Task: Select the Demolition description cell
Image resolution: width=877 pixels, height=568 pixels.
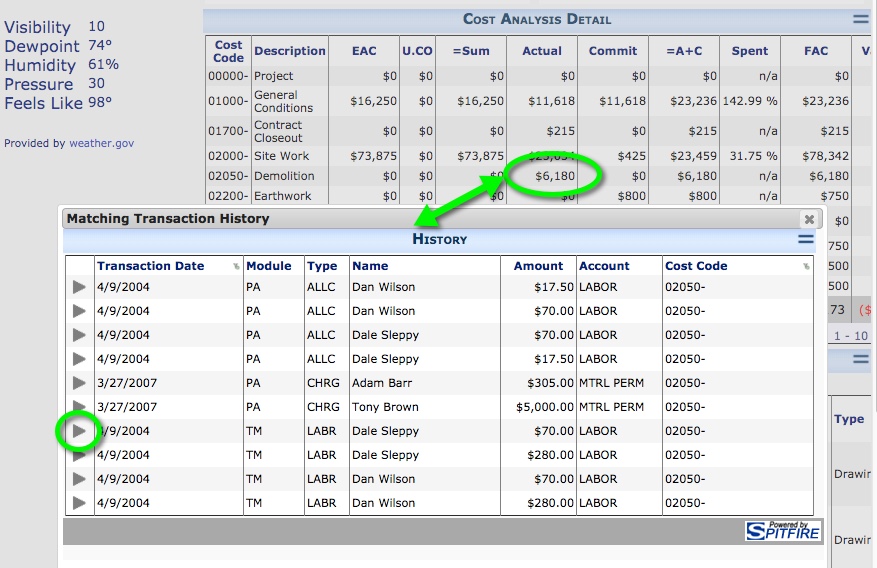Action: click(x=284, y=176)
